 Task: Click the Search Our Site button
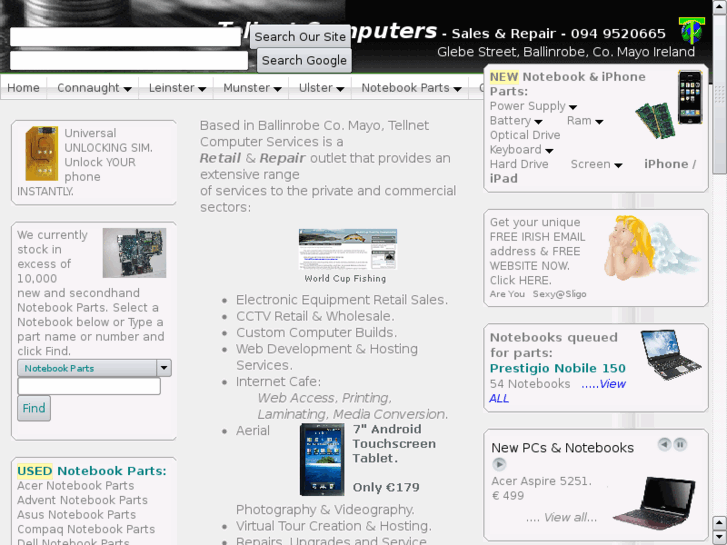(300, 37)
